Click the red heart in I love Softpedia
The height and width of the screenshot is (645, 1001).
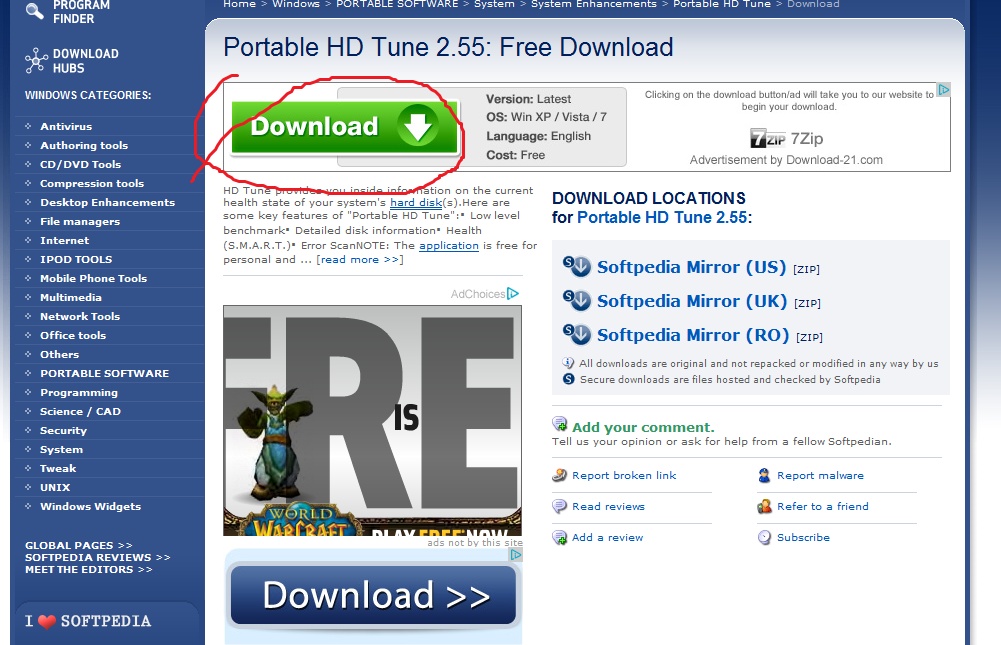coord(47,621)
